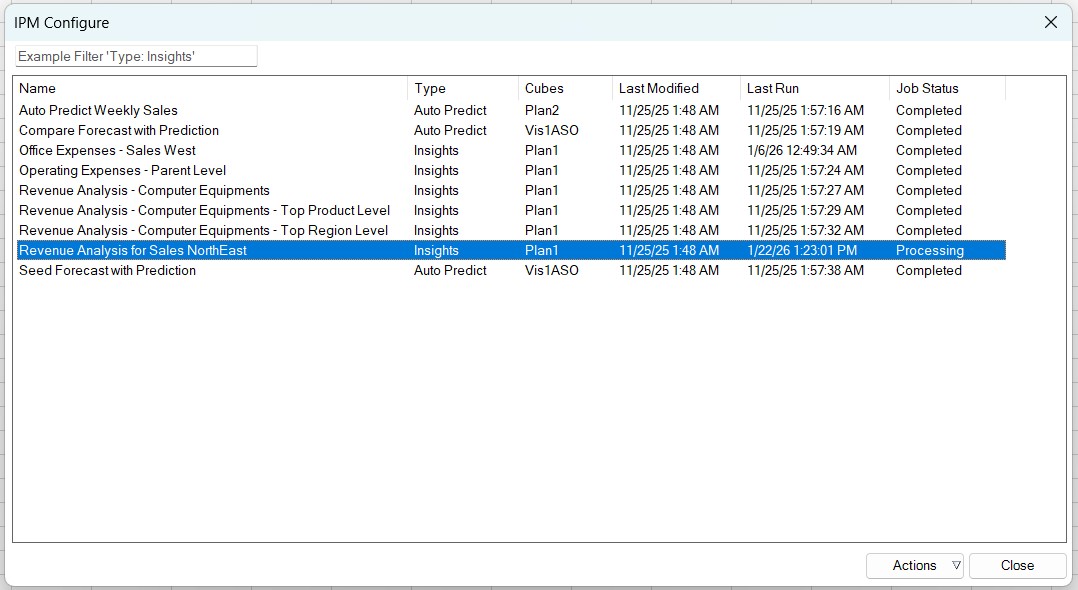Select Revenue Analysis - Top Region Level row
Image resolution: width=1078 pixels, height=590 pixels.
tap(512, 230)
